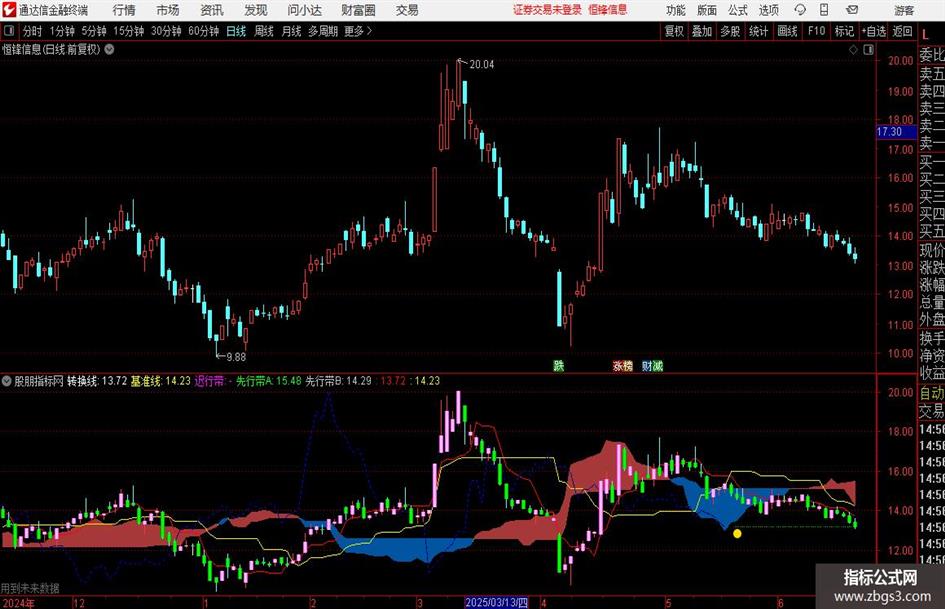This screenshot has width=945, height=609.
Task: Open the mail message icon
Action: (x=852, y=10)
